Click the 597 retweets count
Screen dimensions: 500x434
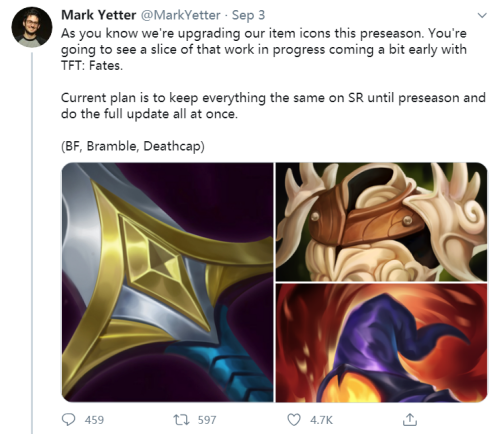coord(207,420)
